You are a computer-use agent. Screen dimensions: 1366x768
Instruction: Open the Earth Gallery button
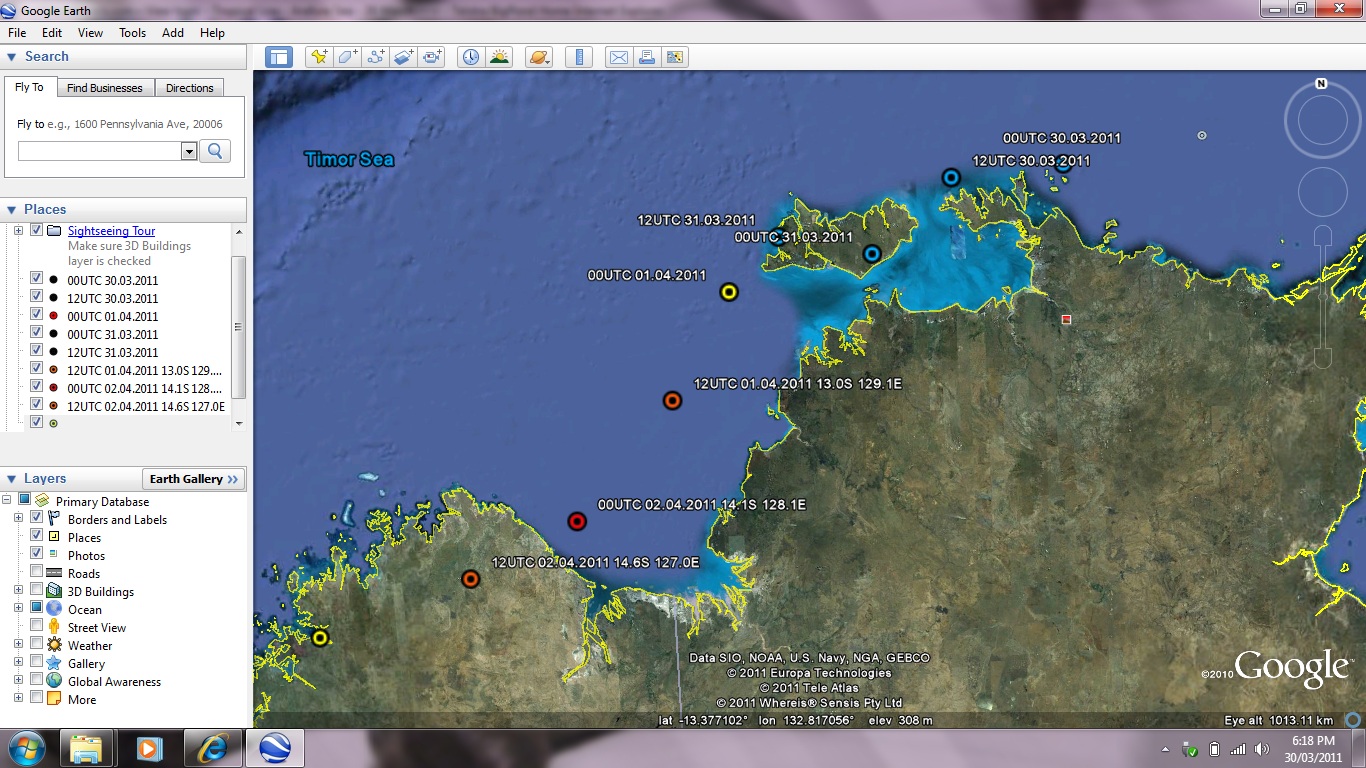[194, 479]
